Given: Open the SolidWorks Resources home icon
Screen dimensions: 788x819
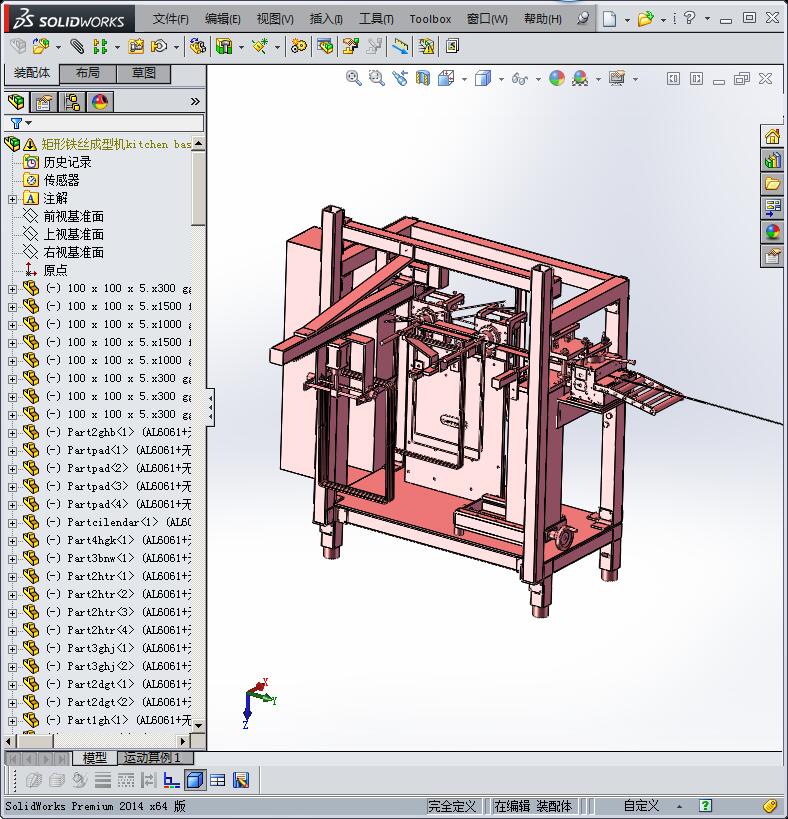Looking at the screenshot, I should pos(772,137).
